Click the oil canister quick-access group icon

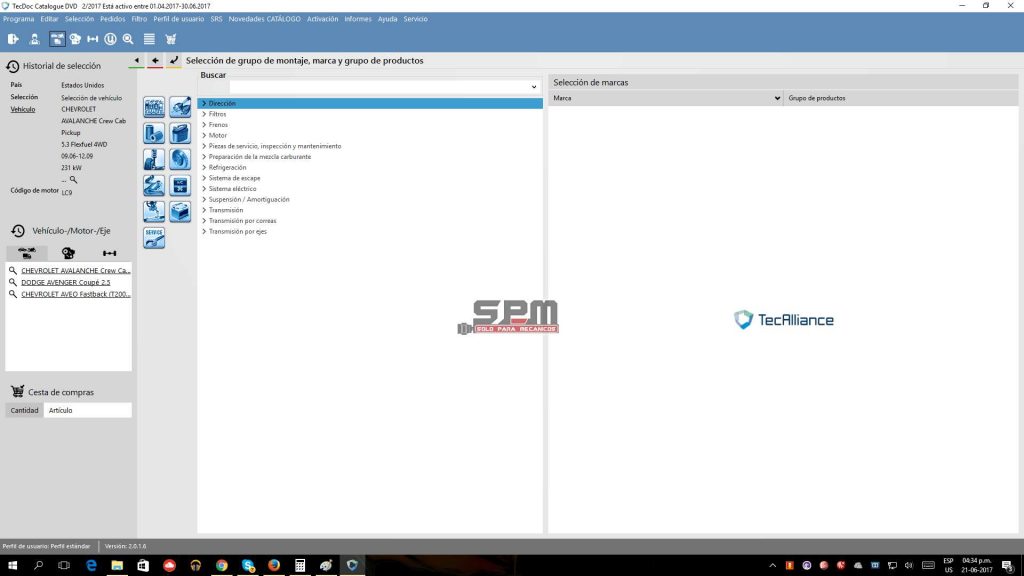180,133
